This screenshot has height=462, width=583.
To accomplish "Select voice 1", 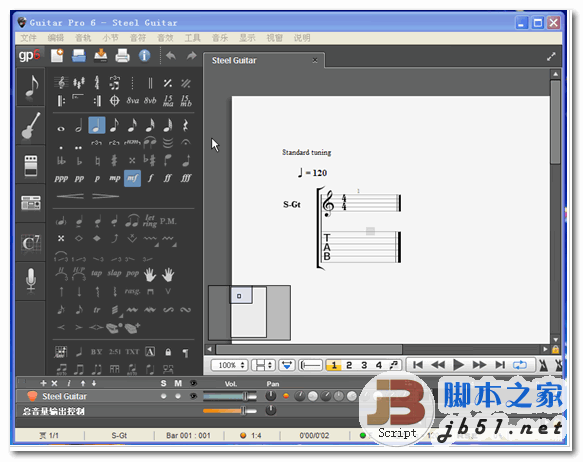I will [x=334, y=365].
